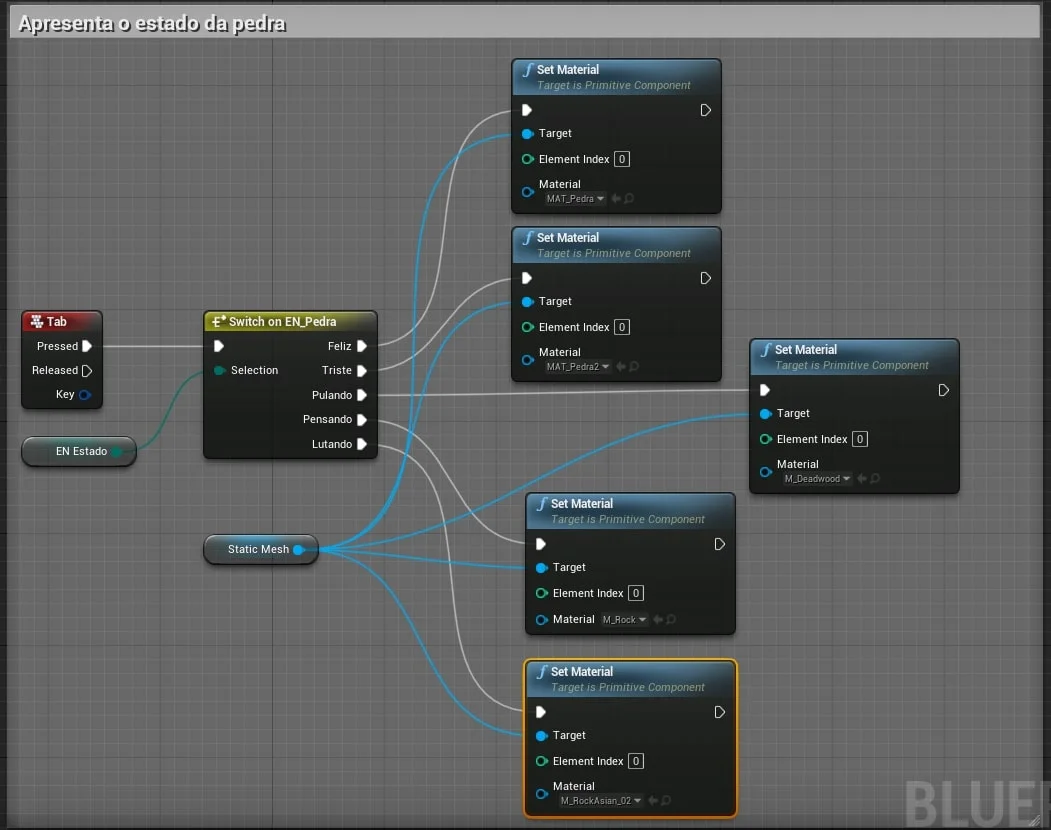Click exec output pin of M_RockAsian_02 Set Material

[719, 712]
